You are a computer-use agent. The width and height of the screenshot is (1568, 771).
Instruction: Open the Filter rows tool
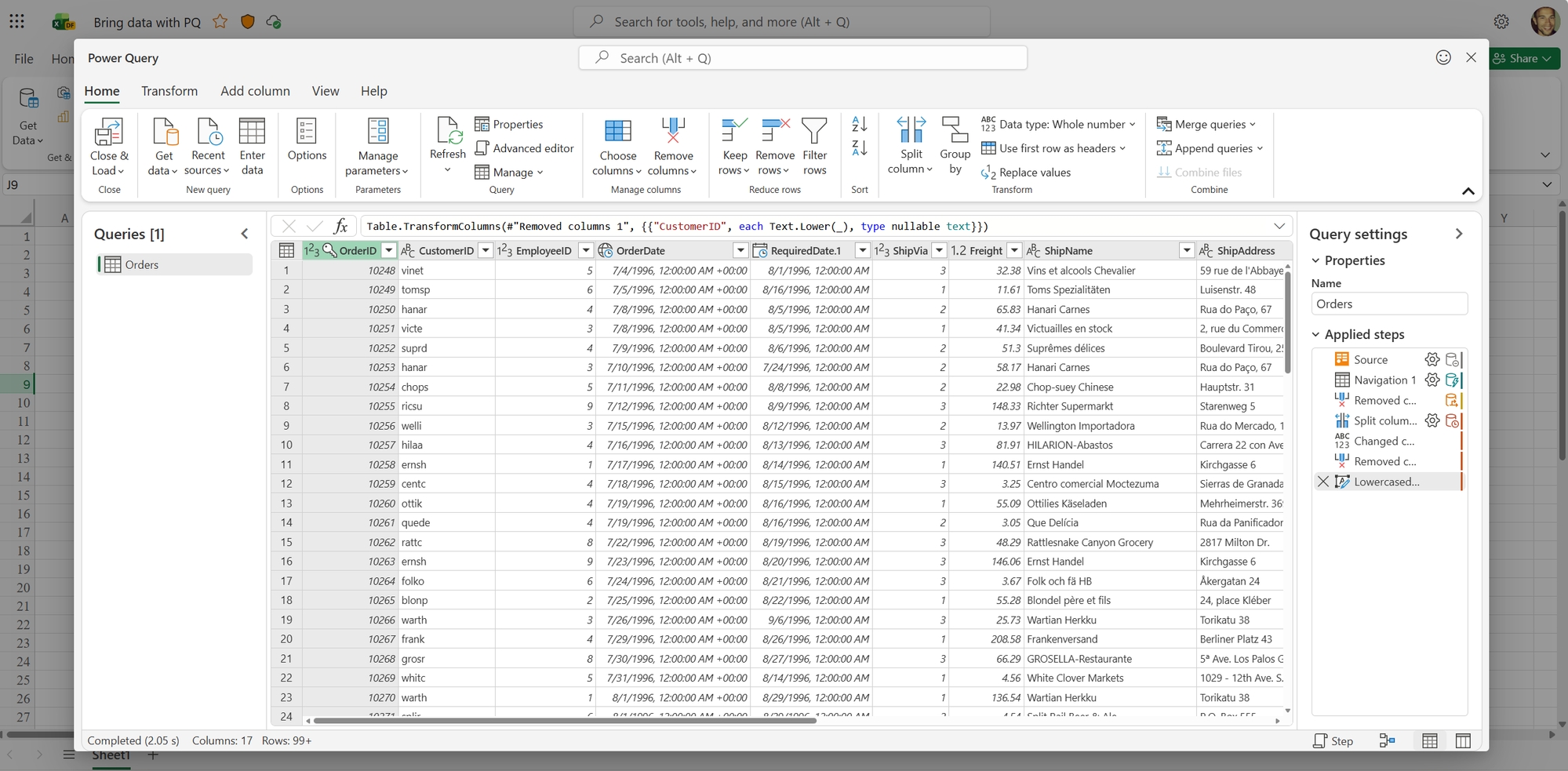(x=815, y=144)
